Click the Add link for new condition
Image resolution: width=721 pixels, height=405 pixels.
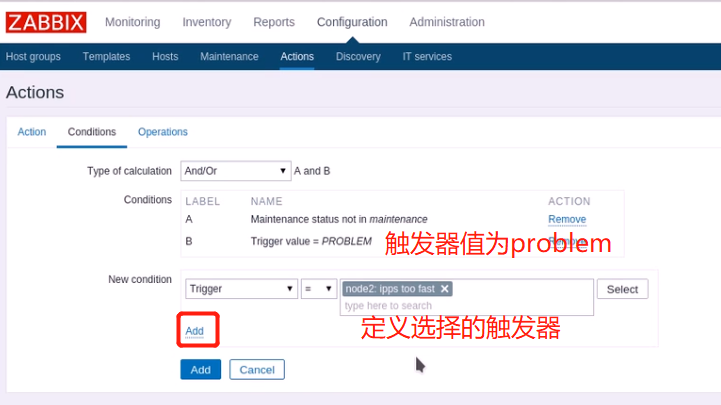point(195,331)
